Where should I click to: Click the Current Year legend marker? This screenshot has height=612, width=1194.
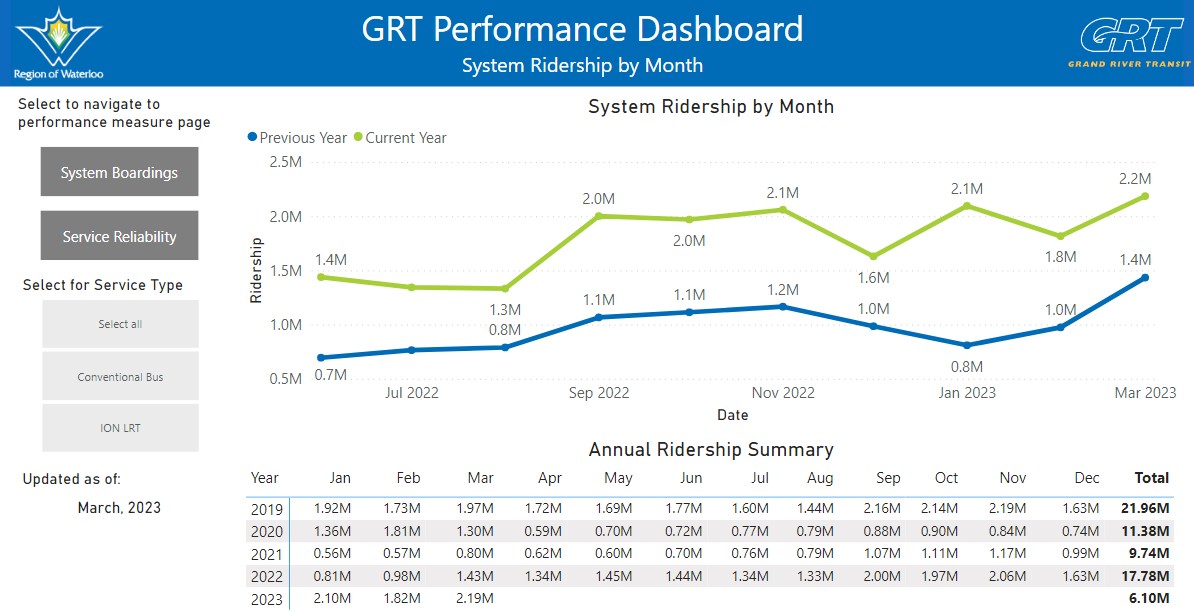click(358, 138)
